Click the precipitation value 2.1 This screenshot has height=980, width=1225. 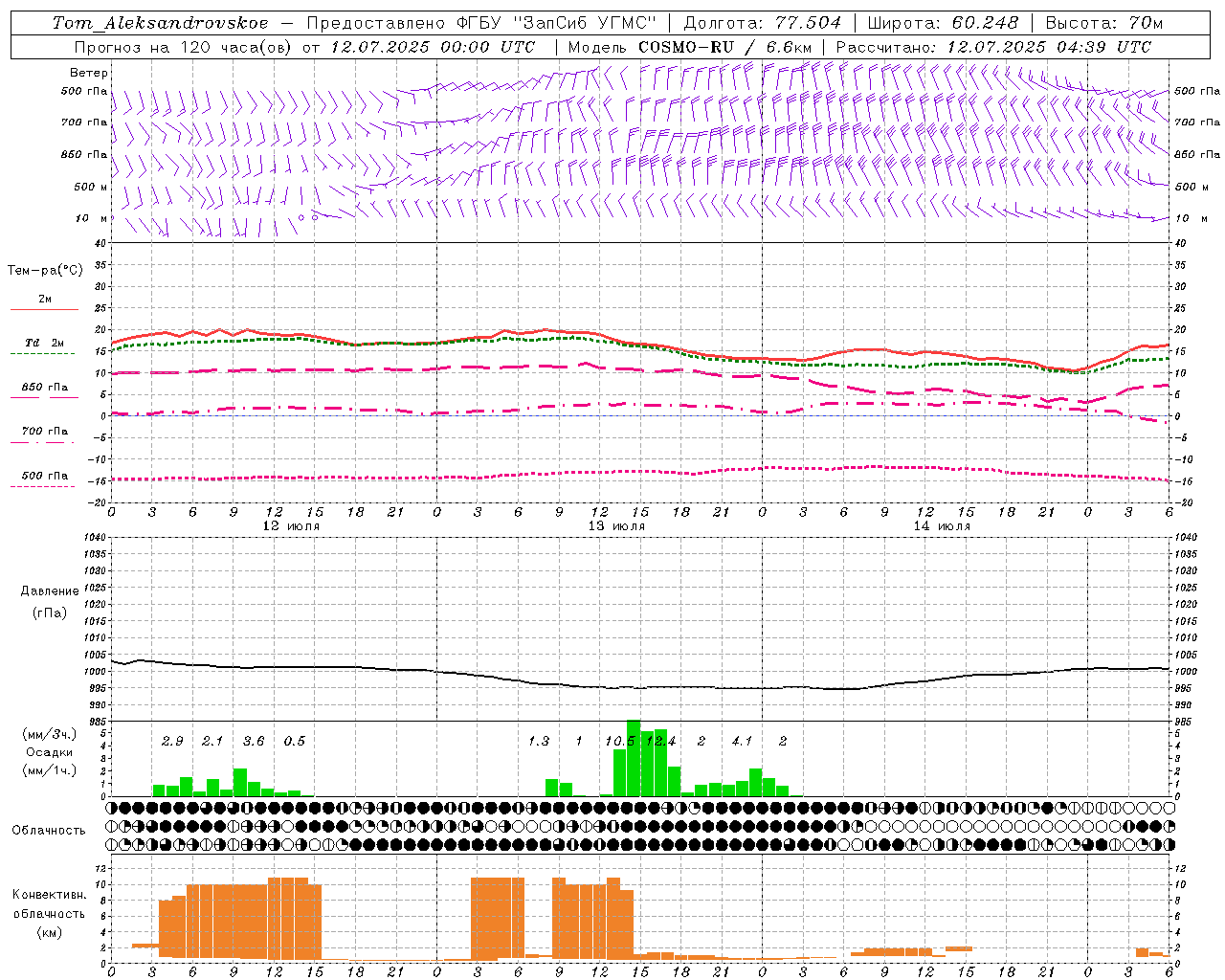(x=212, y=742)
